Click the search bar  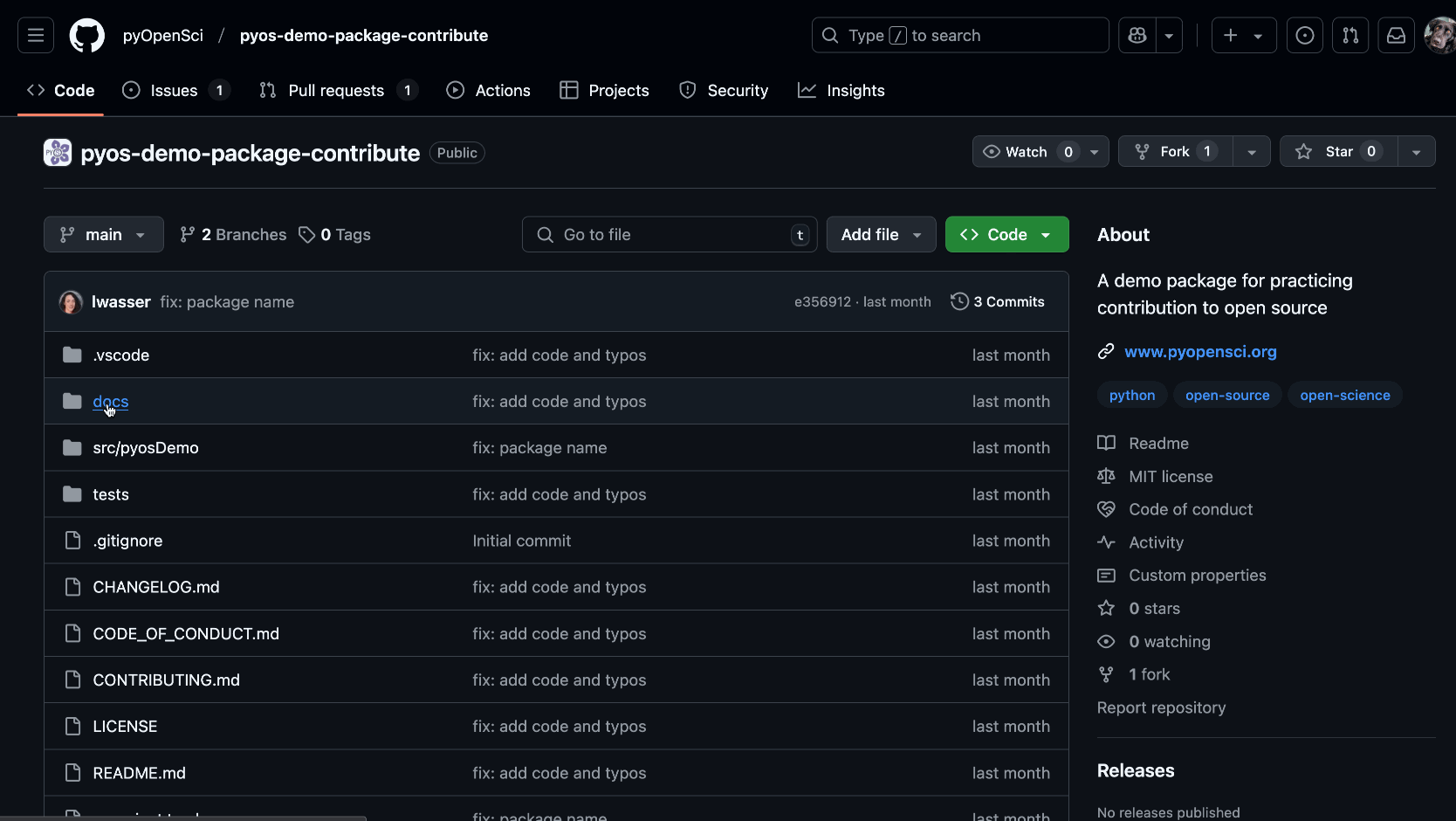click(960, 35)
